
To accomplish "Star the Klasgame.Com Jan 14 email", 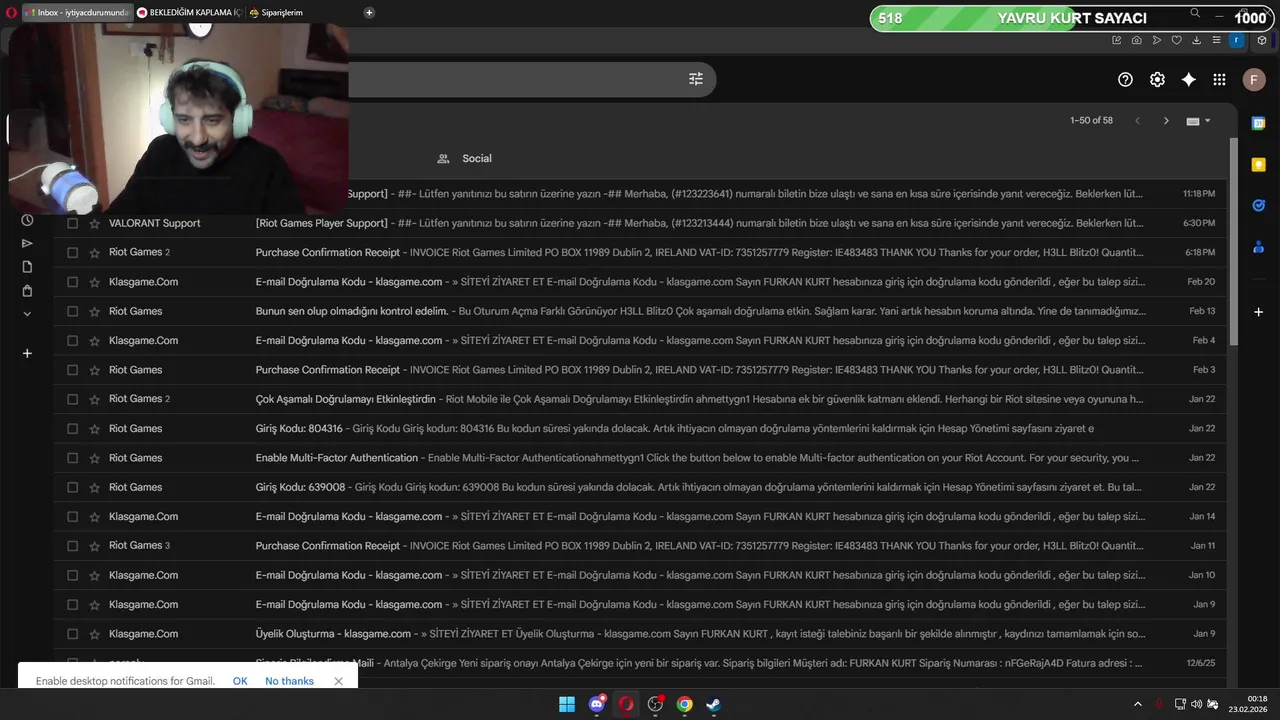I will tap(95, 516).
